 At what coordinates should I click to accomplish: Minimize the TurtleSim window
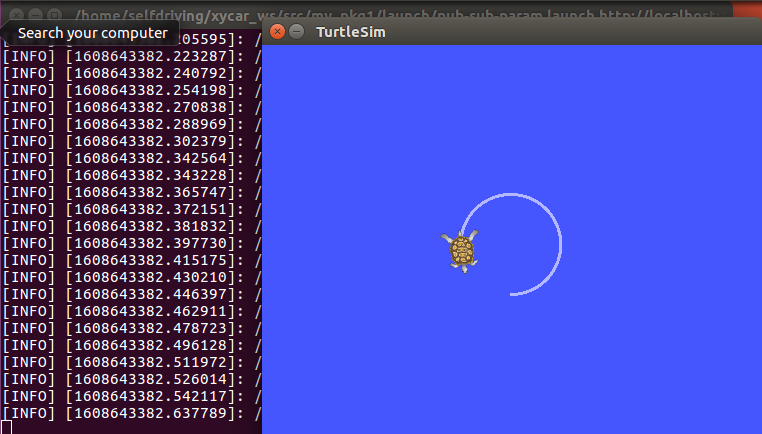296,32
